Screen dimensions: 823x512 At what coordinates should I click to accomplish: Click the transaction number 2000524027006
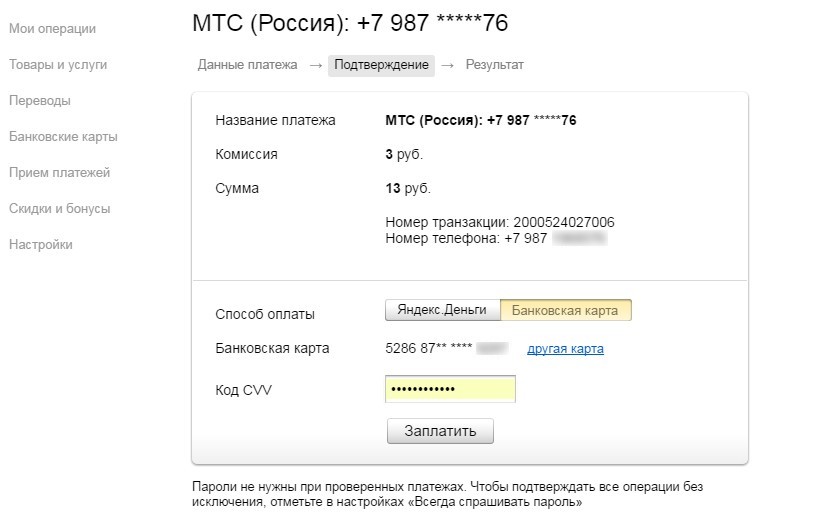[x=564, y=222]
